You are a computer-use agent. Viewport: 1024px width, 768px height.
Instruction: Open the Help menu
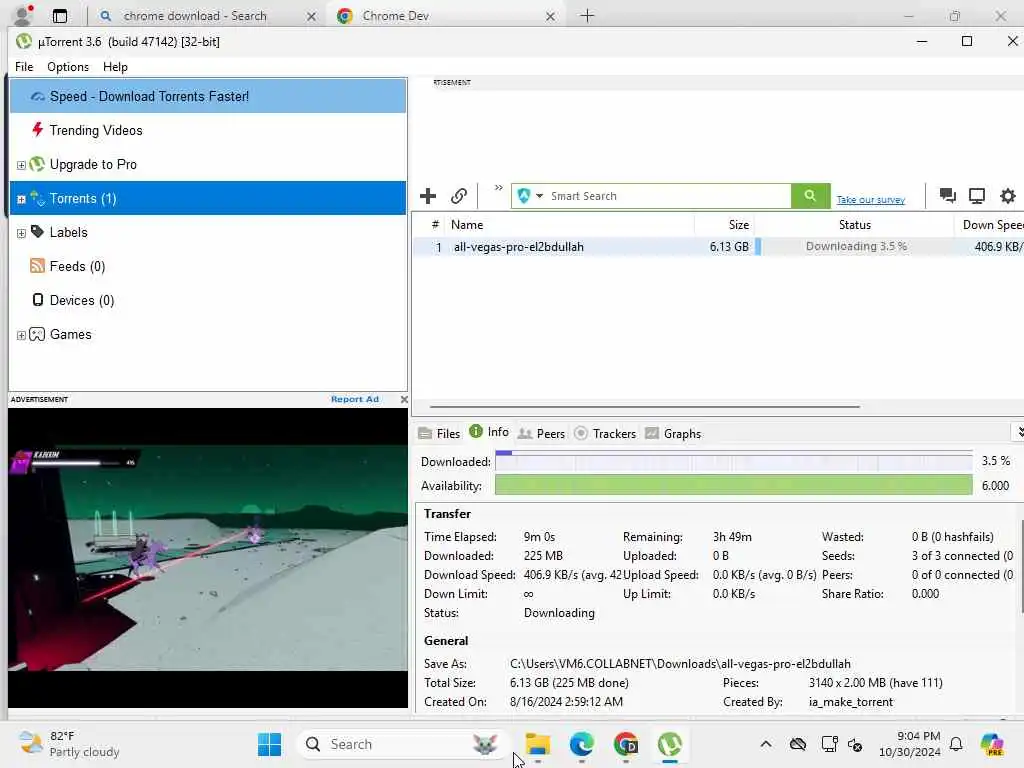tap(116, 67)
